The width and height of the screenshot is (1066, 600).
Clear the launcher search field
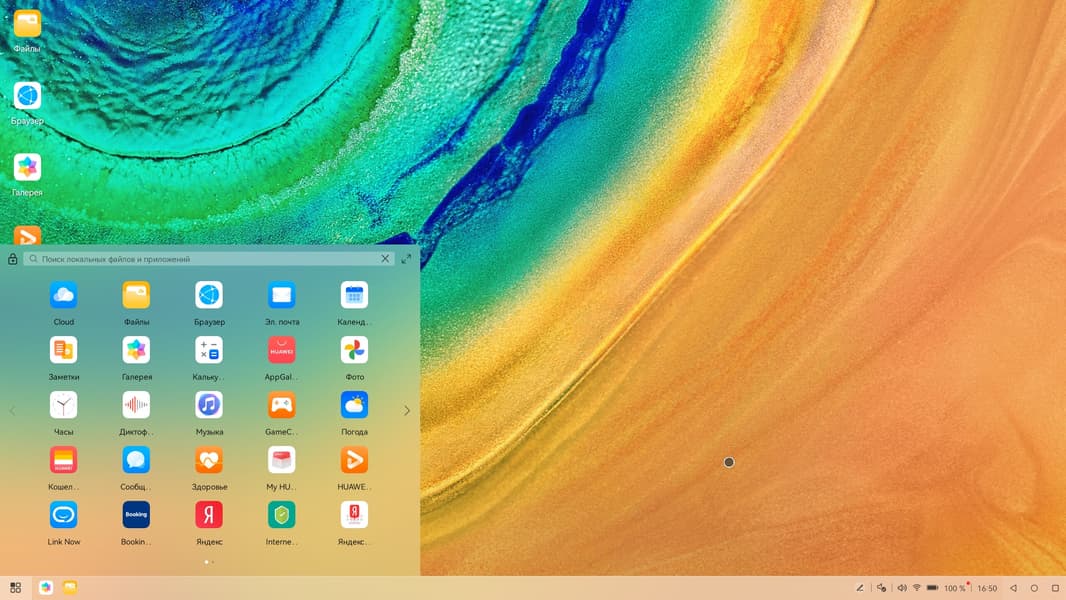[385, 259]
